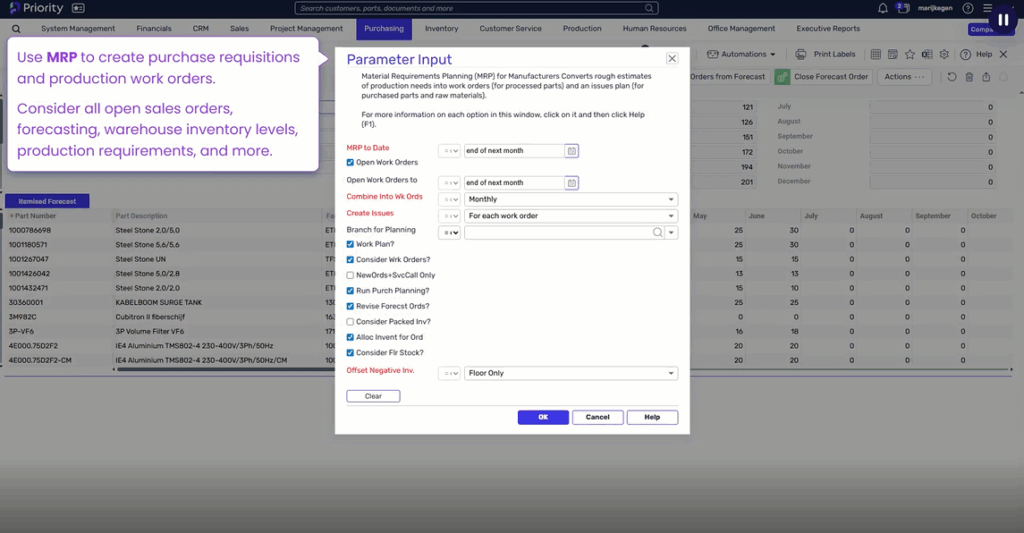Viewport: 1024px width, 533px height.
Task: Close the Parameter Input dialog
Action: pyautogui.click(x=671, y=59)
